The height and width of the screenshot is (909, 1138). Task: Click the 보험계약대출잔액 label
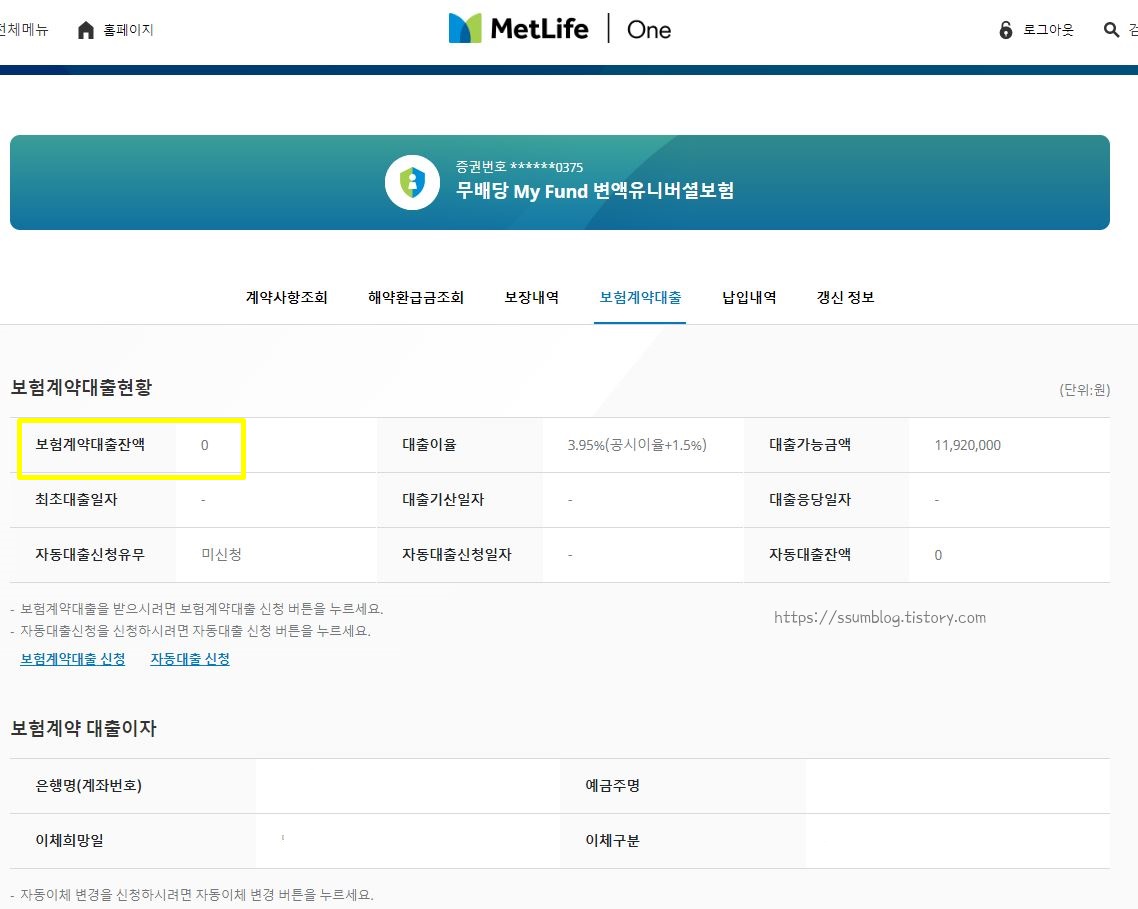pos(90,444)
